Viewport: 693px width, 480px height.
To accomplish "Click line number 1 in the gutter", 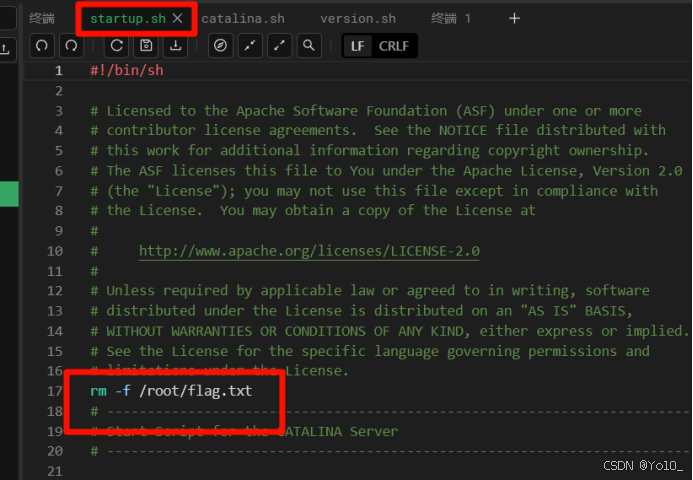I will coord(59,71).
